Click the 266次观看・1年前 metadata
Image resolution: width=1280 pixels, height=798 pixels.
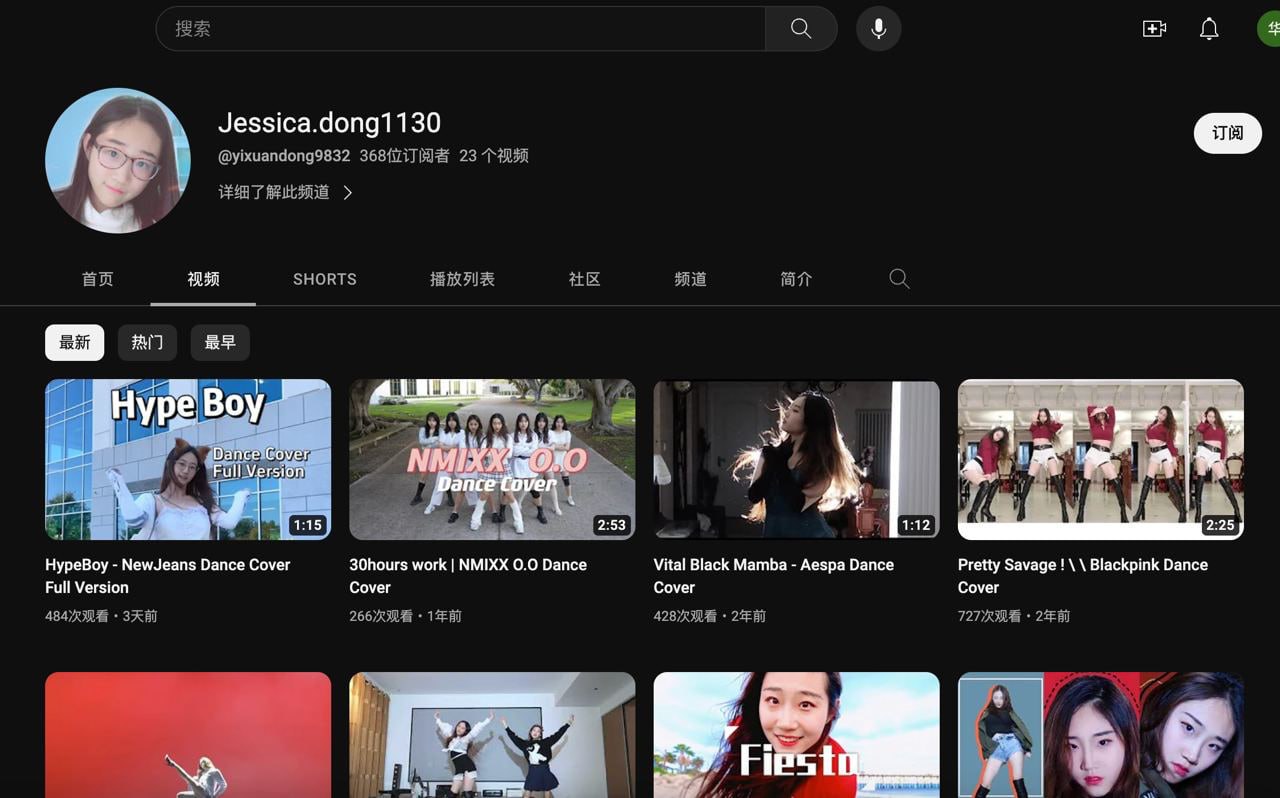tap(405, 616)
